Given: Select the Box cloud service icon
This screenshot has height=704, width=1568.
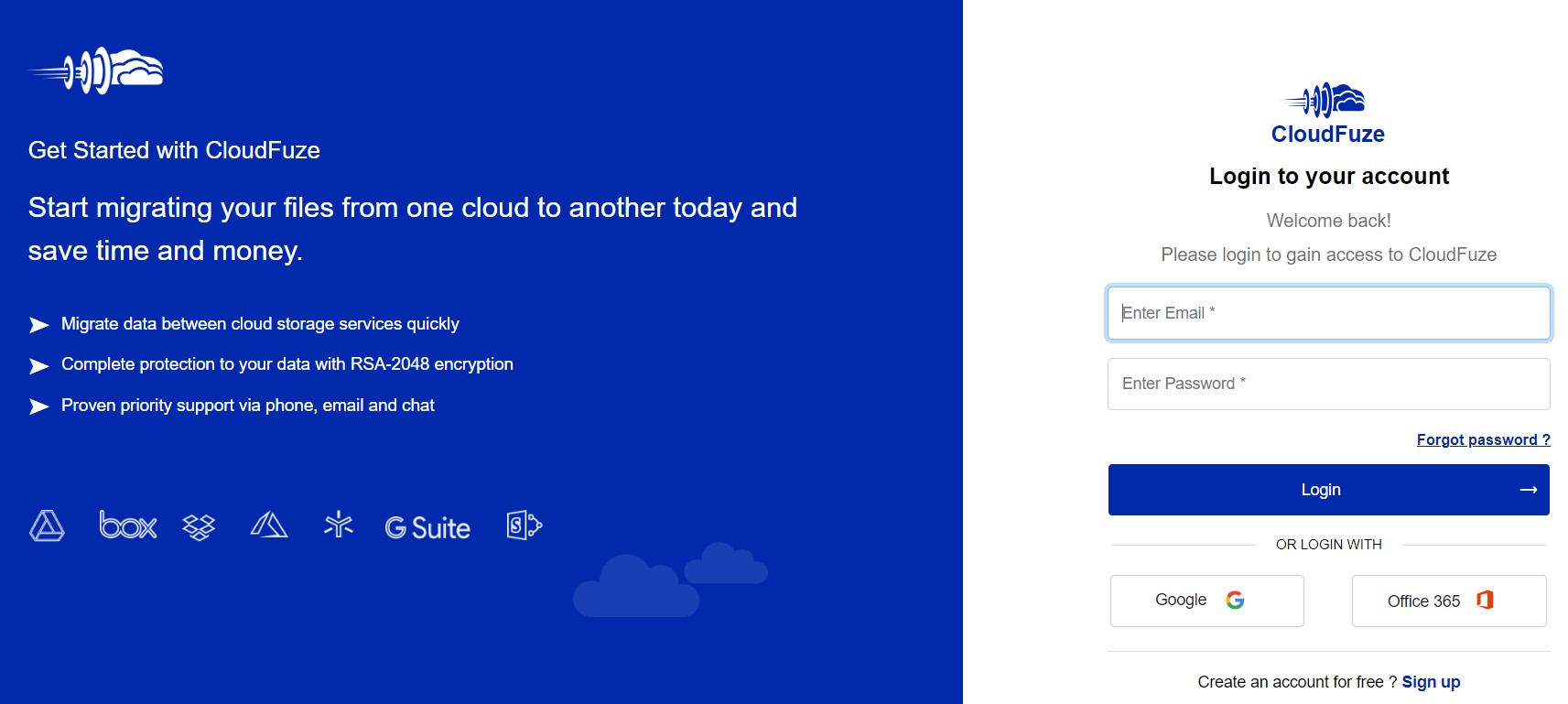Looking at the screenshot, I should [x=127, y=525].
